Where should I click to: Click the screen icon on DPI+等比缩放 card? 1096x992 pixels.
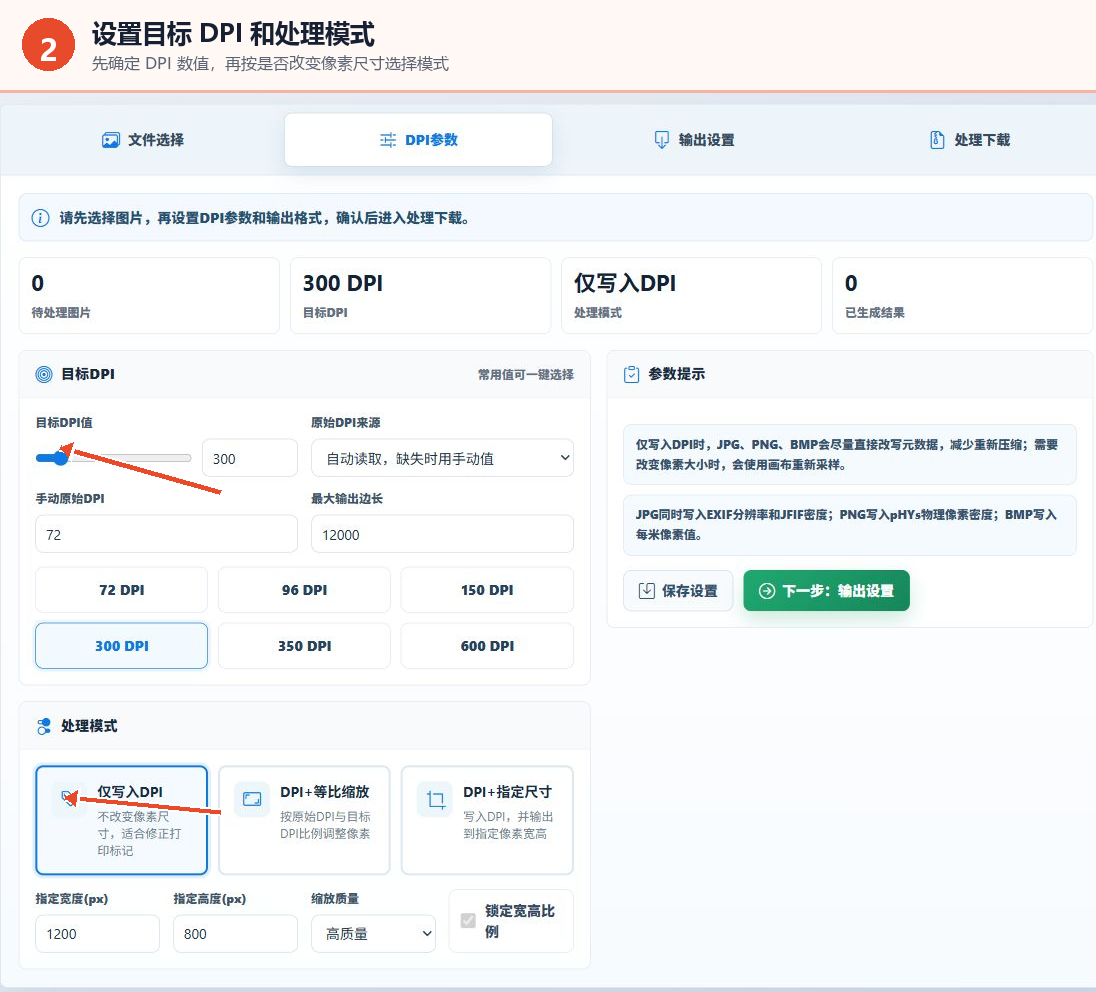coord(252,799)
